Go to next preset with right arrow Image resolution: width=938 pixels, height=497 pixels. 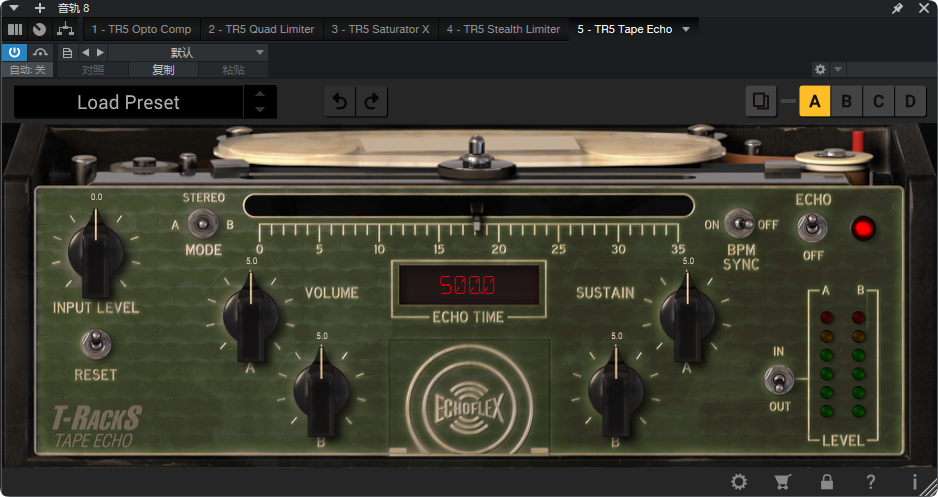click(100, 53)
